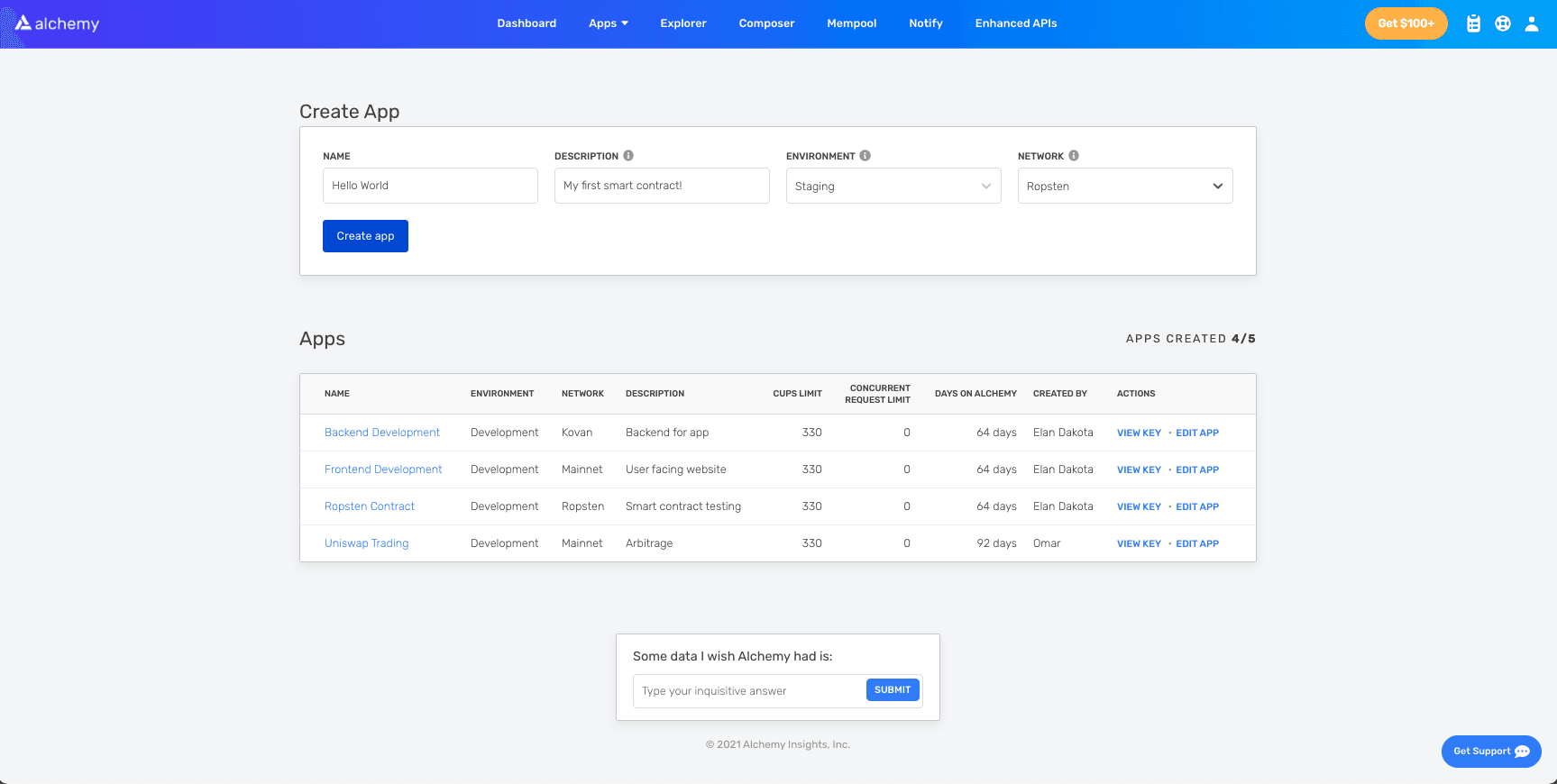1557x784 pixels.
Task: Click the Network info icon
Action: click(1073, 155)
